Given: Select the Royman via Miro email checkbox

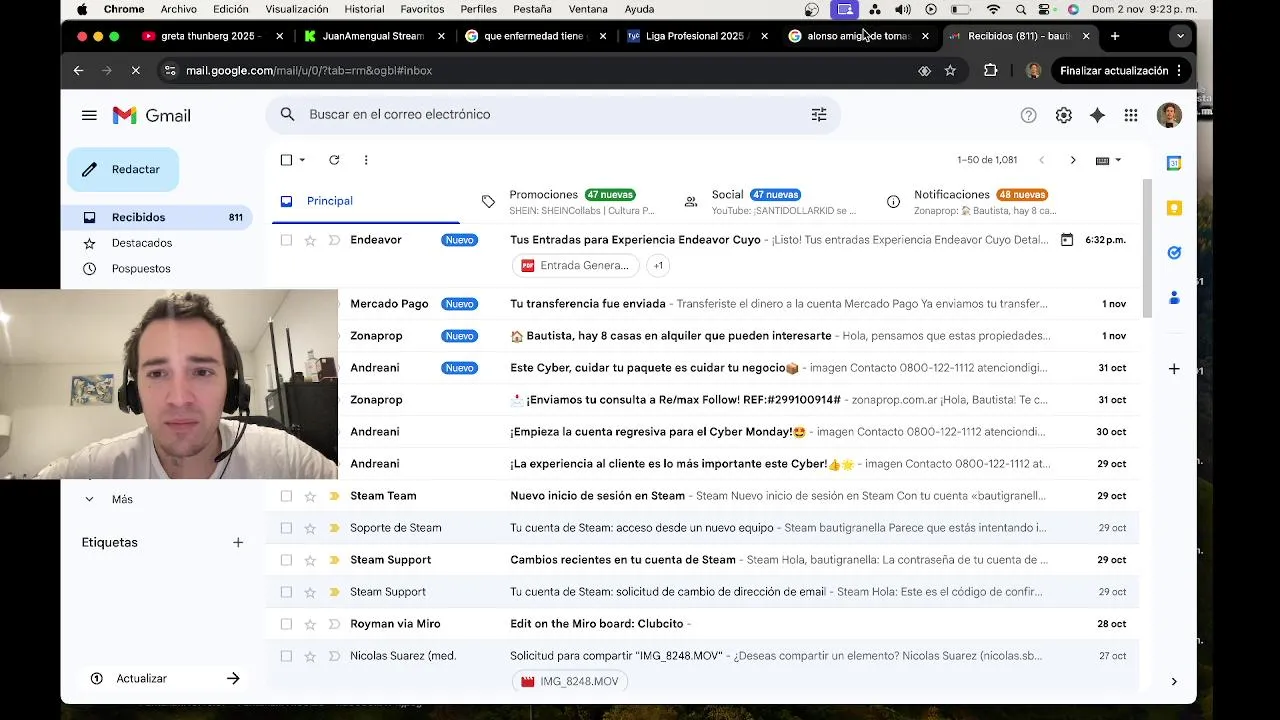Looking at the screenshot, I should (286, 624).
